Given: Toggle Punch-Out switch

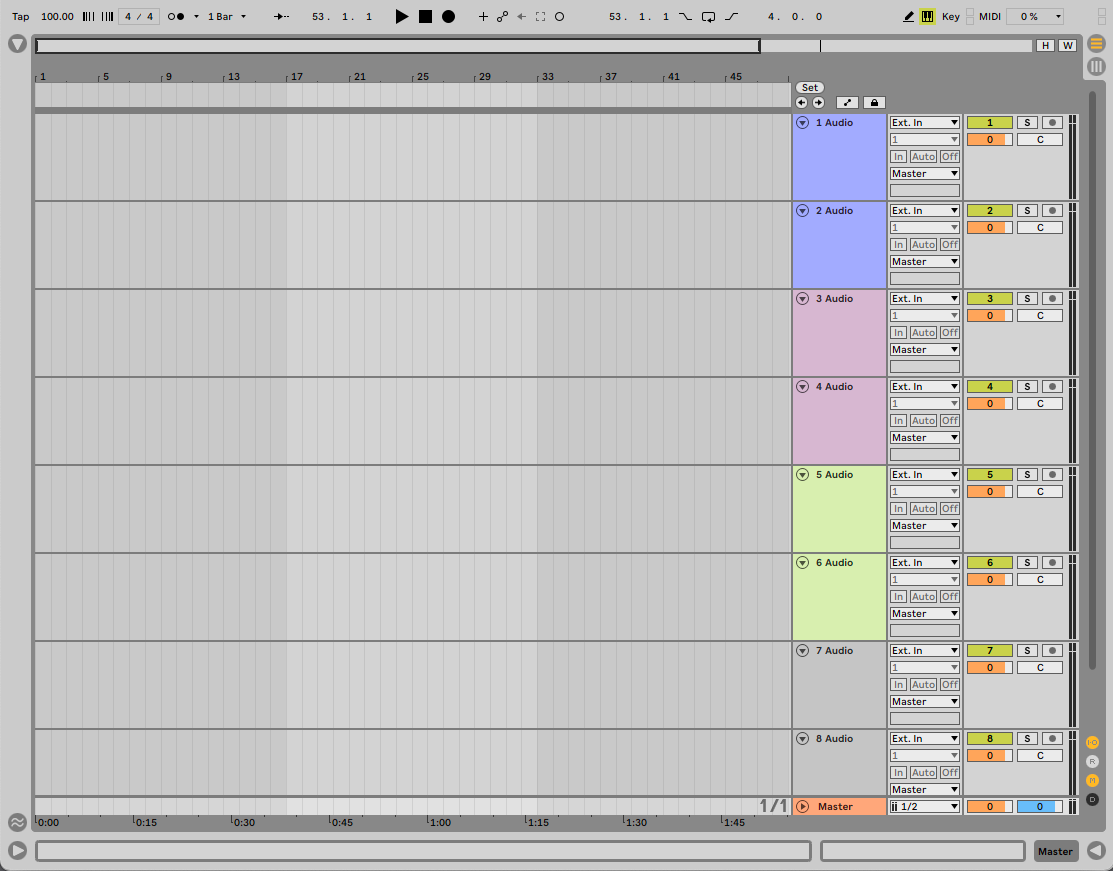Looking at the screenshot, I should (732, 16).
